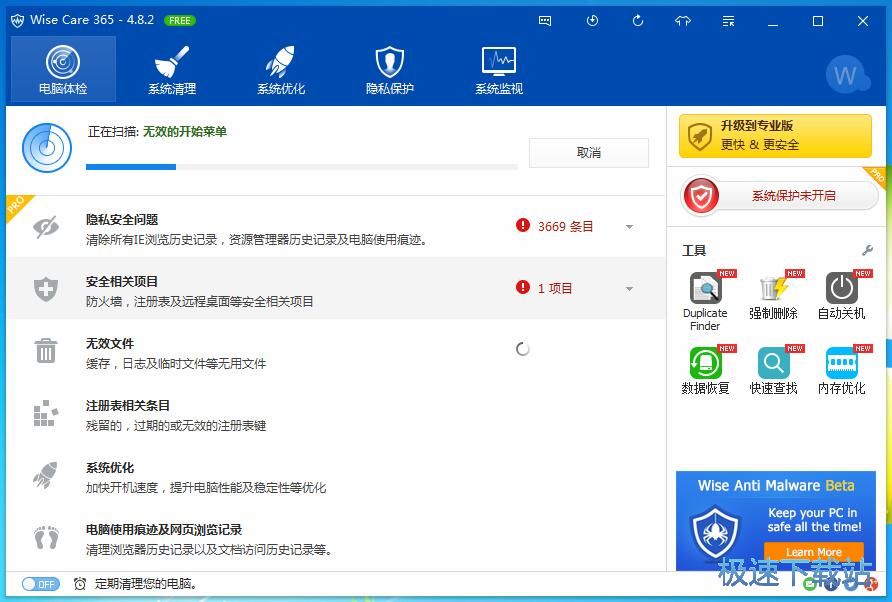Open the 自动关机 auto shutdown tool

coord(841,295)
